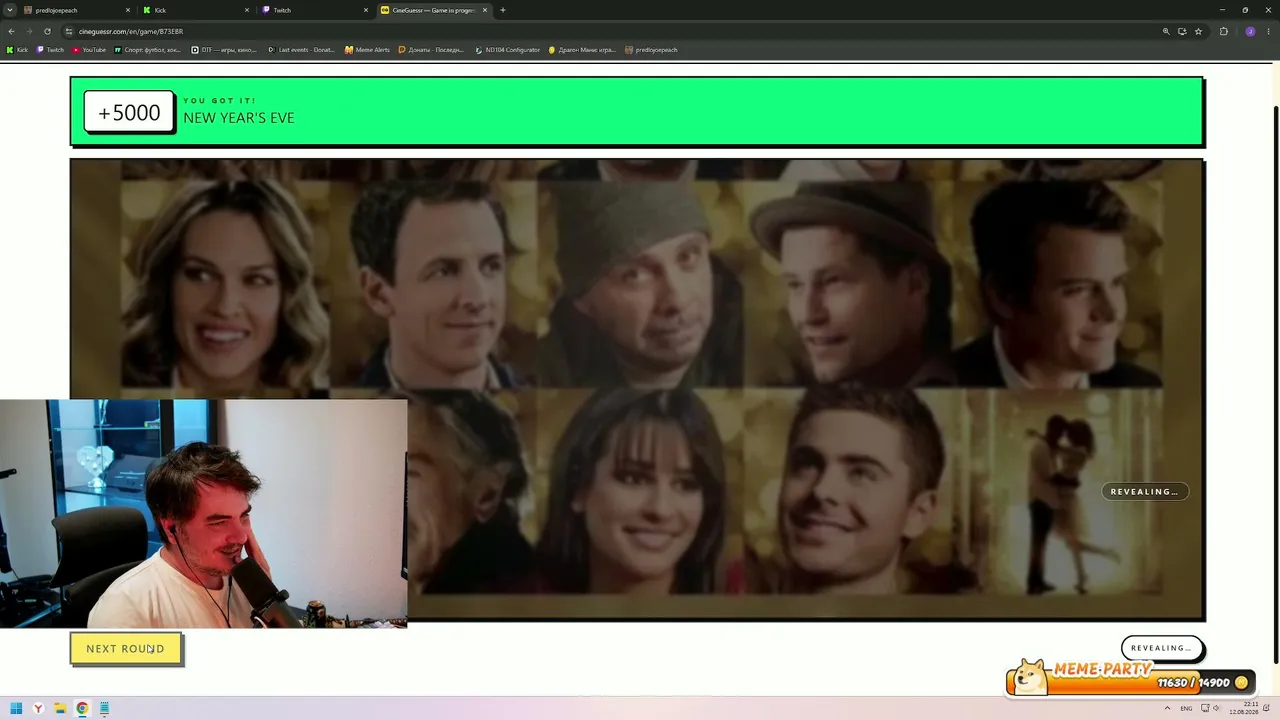Open the DTF games and movies bookmark

click(224, 50)
